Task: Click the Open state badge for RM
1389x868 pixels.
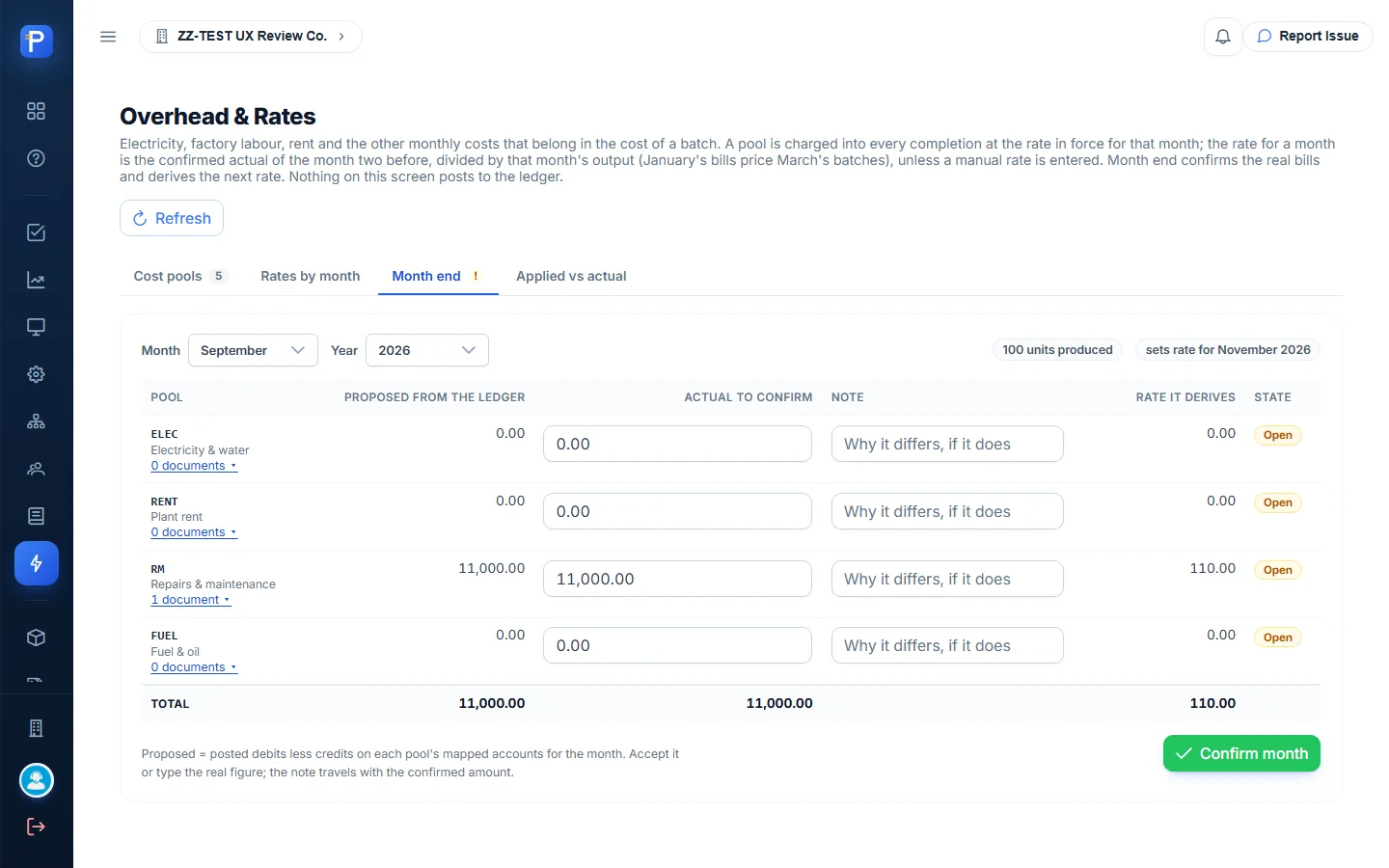Action: (x=1278, y=570)
